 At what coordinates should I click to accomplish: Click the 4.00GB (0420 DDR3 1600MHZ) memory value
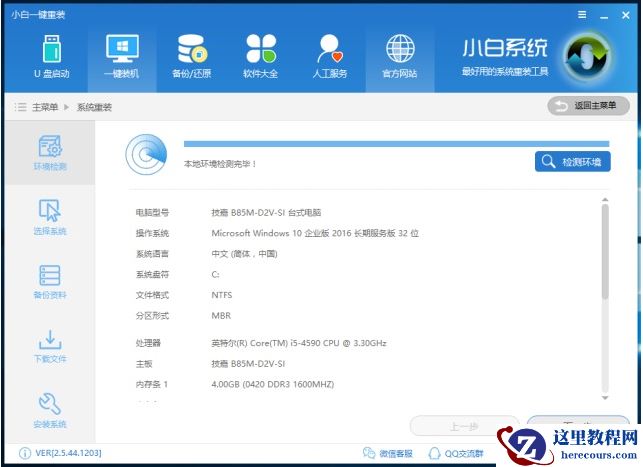point(273,384)
